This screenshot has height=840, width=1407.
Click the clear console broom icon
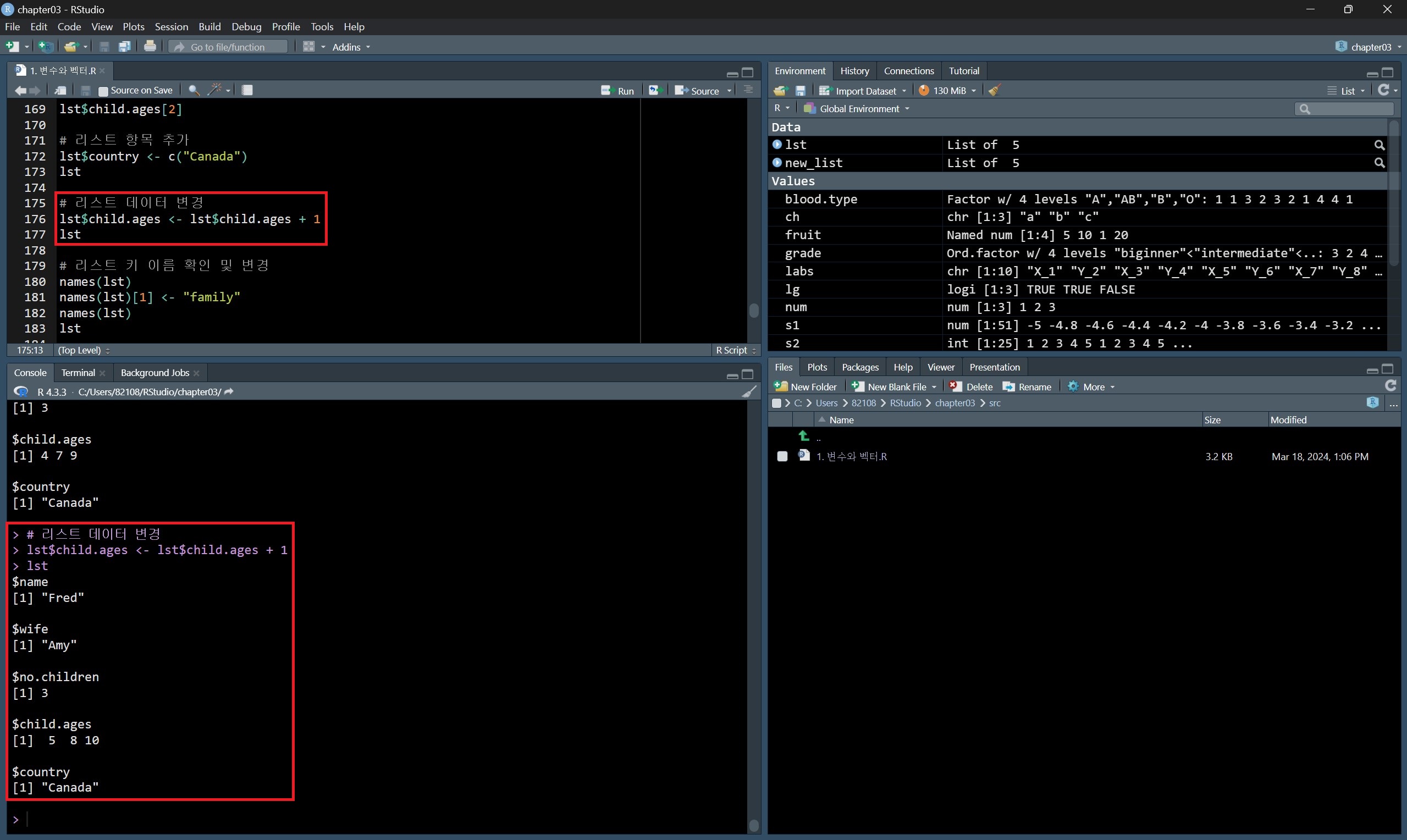tap(749, 392)
